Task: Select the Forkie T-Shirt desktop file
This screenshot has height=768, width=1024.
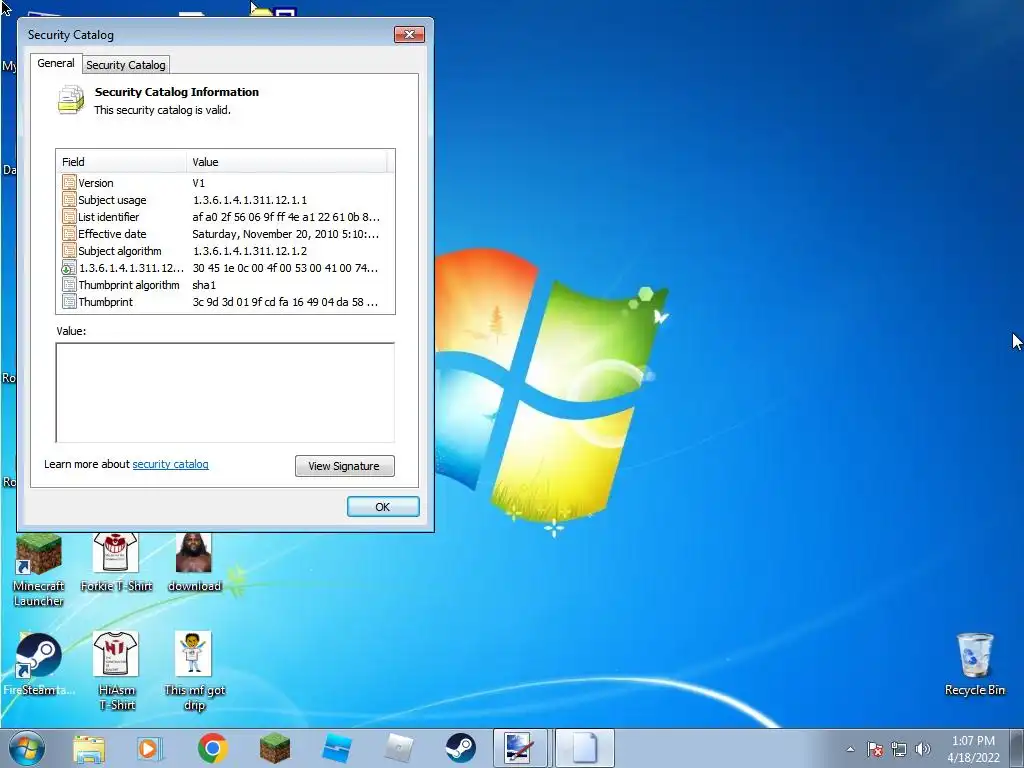Action: 116,562
